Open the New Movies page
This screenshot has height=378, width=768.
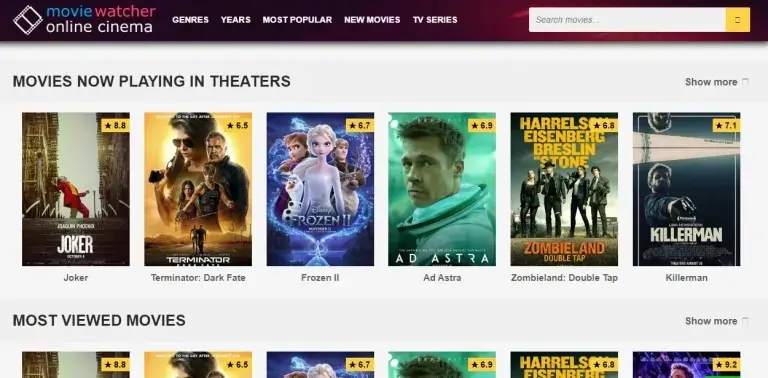(372, 20)
